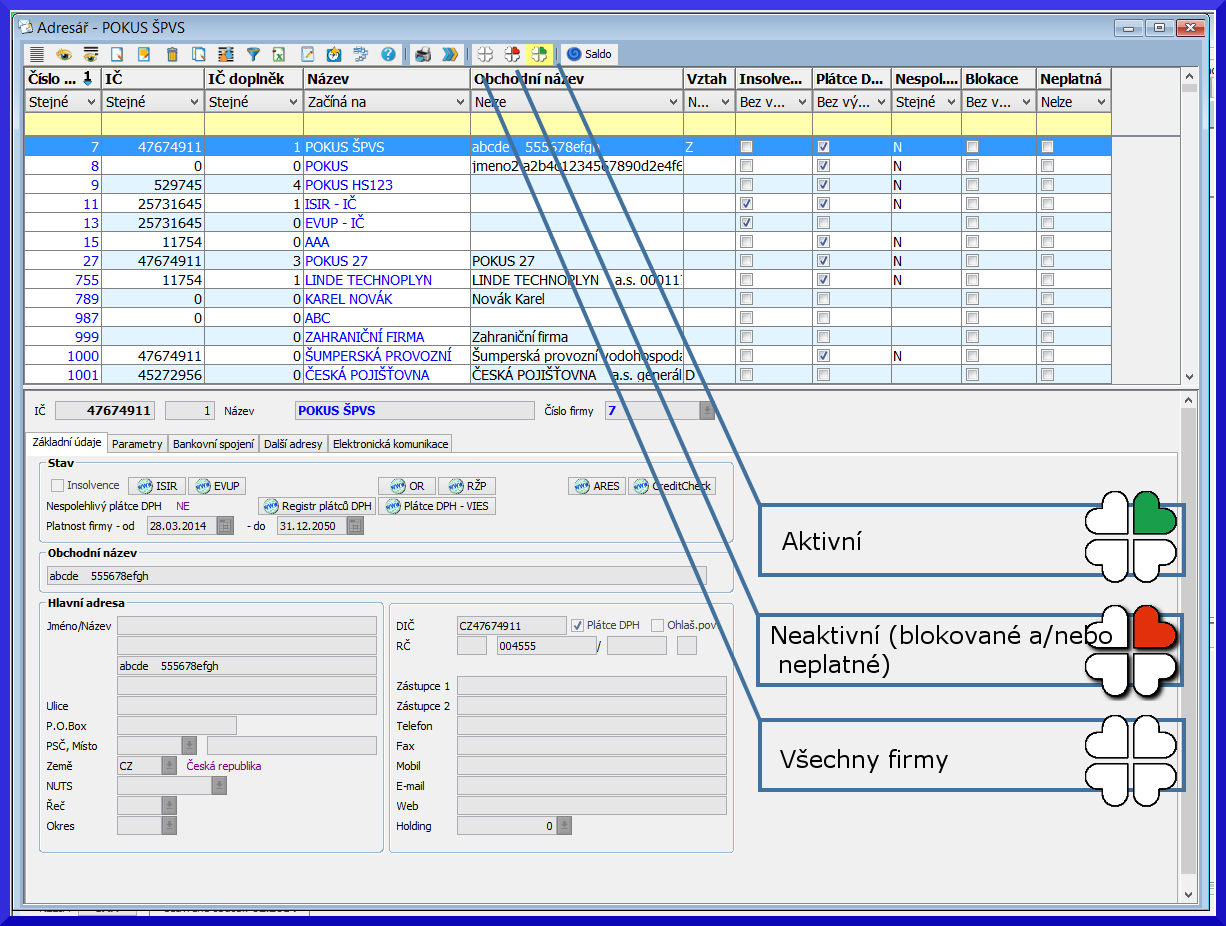Click the E-mail input field
The image size is (1226, 926).
pyautogui.click(x=591, y=786)
